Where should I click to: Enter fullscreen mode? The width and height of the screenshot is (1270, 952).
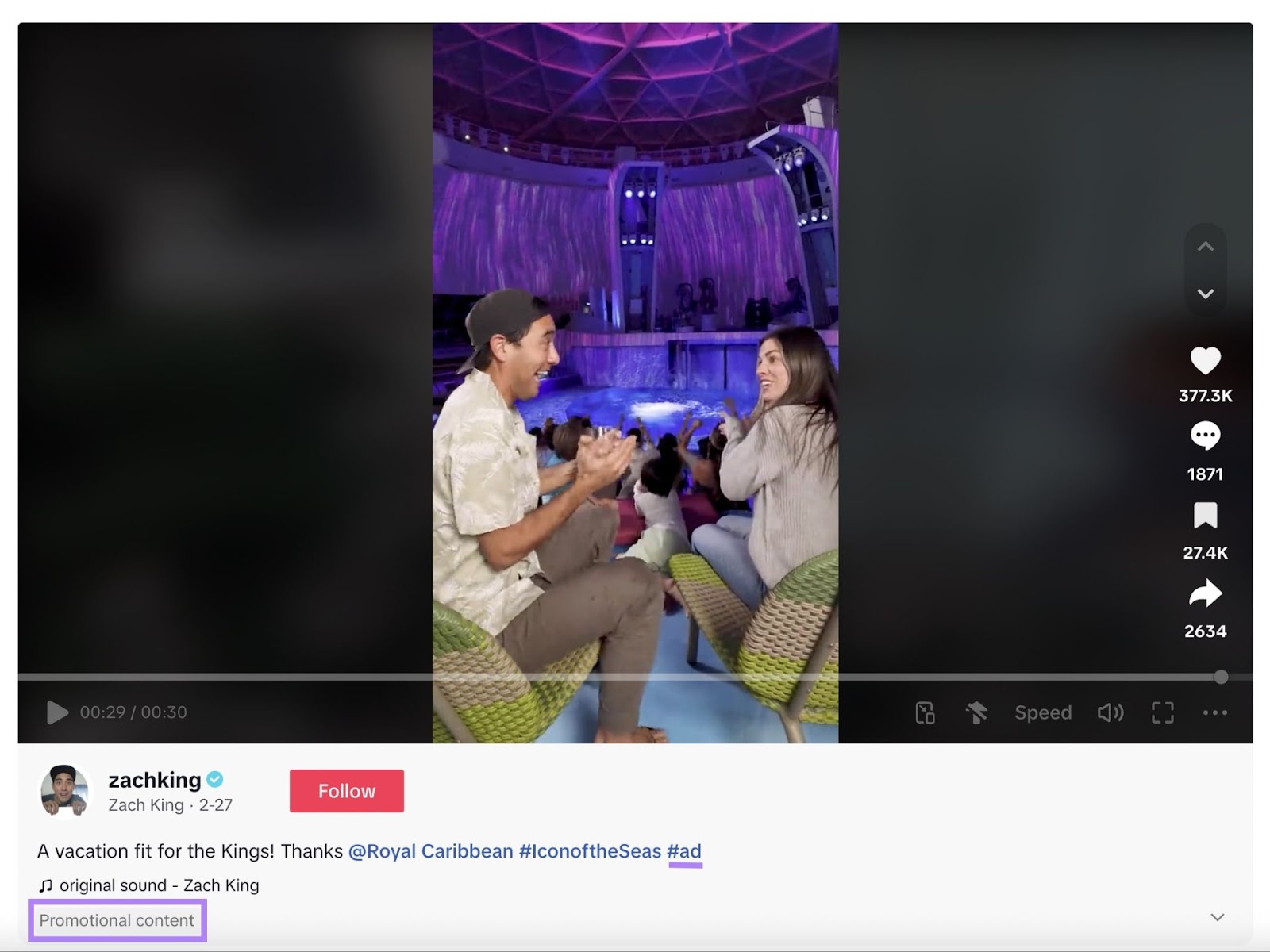[x=1164, y=712]
